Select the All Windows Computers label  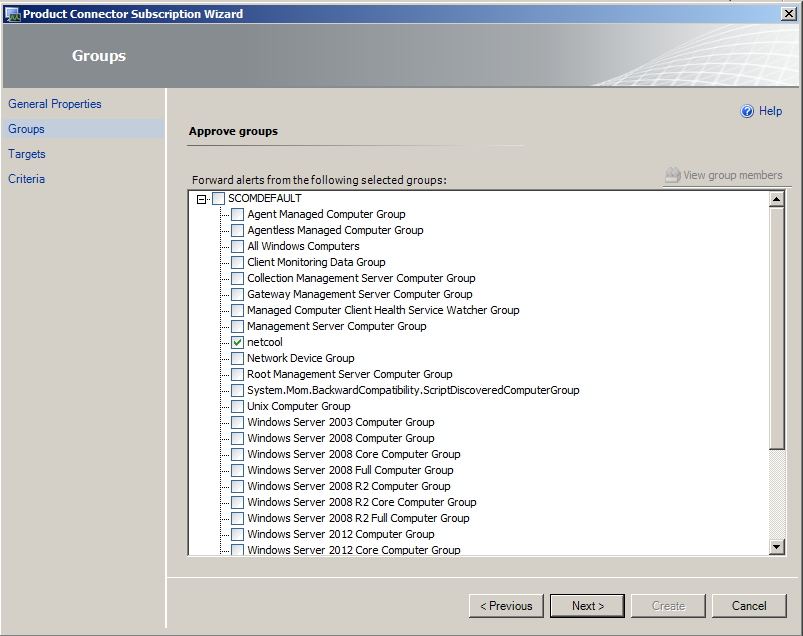[x=303, y=246]
